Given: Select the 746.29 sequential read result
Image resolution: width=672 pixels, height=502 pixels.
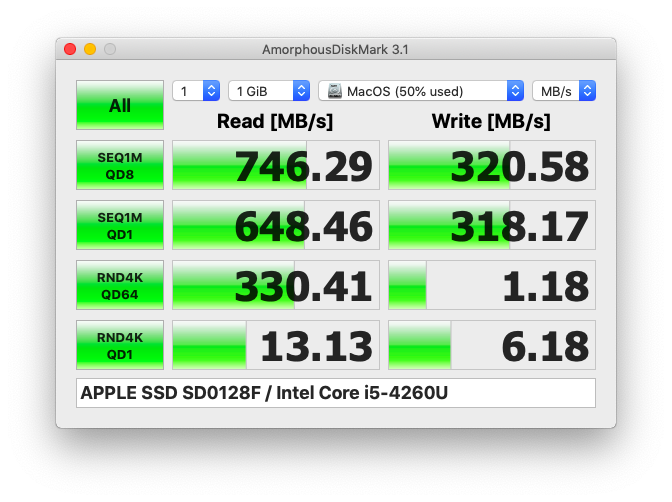Looking at the screenshot, I should pos(276,165).
